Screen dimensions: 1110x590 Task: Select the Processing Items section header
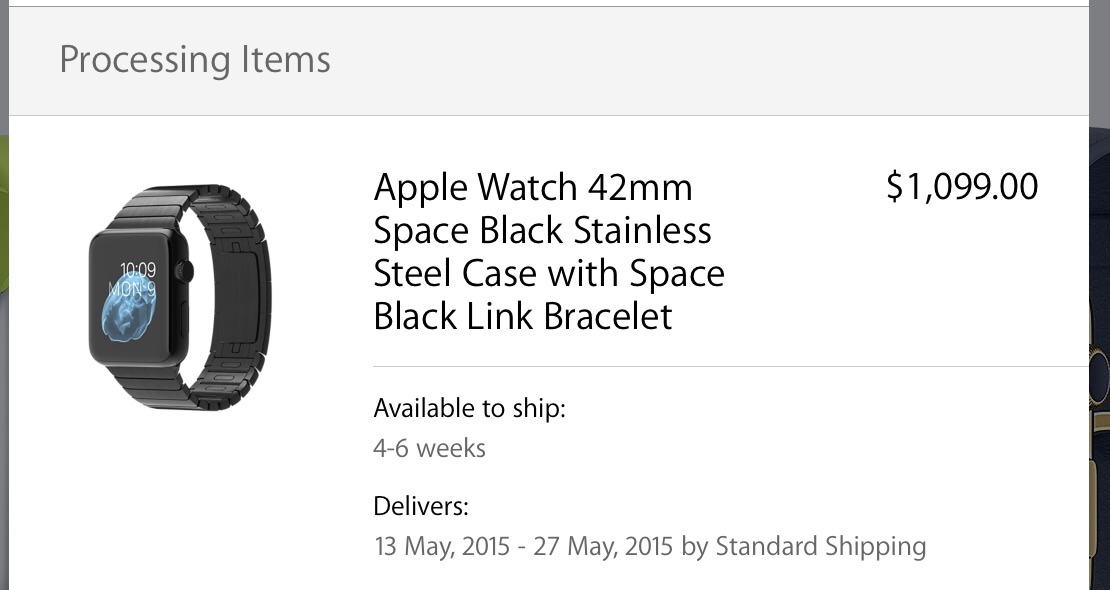click(x=195, y=60)
